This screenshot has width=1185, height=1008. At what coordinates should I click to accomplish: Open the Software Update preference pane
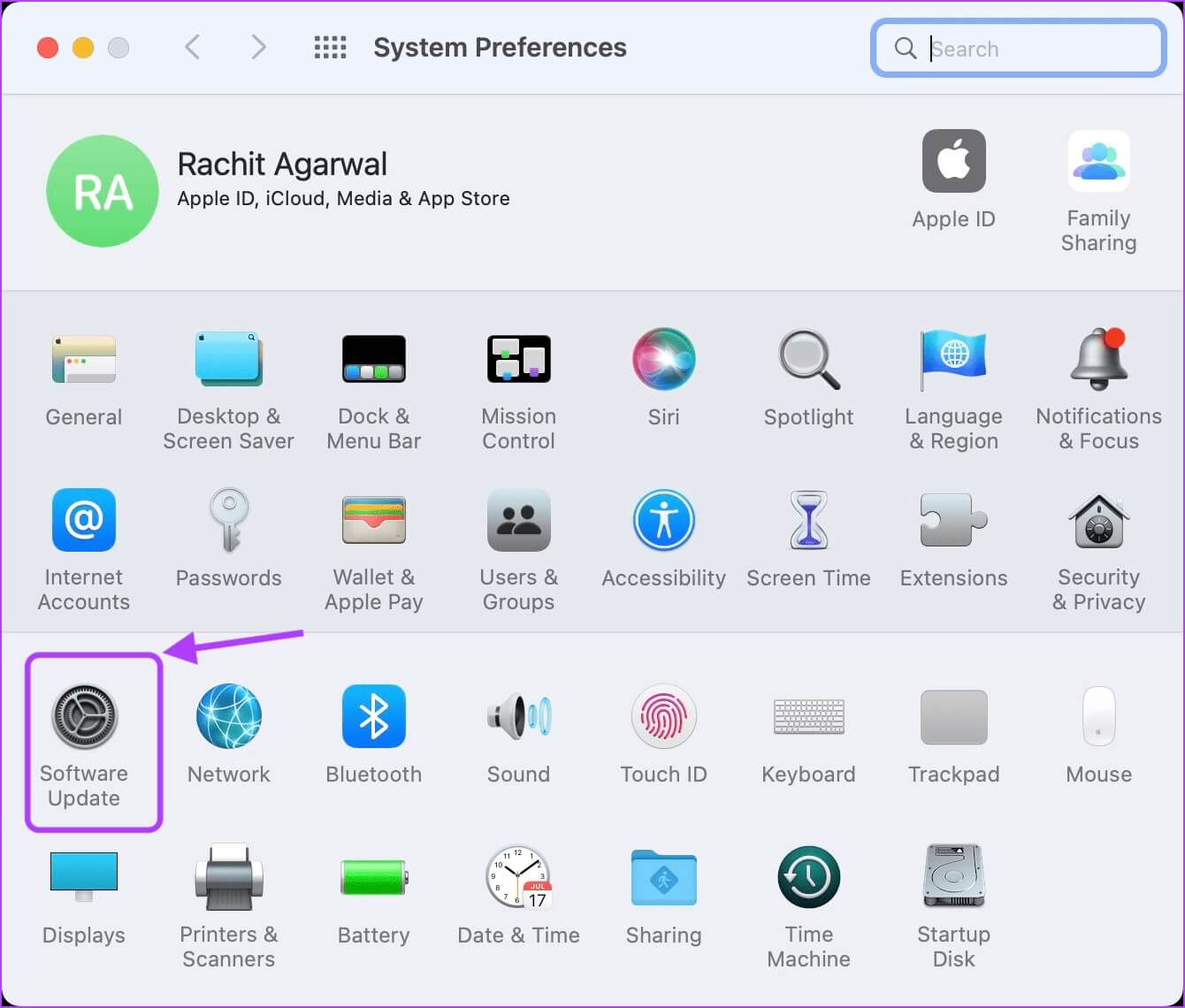click(84, 717)
